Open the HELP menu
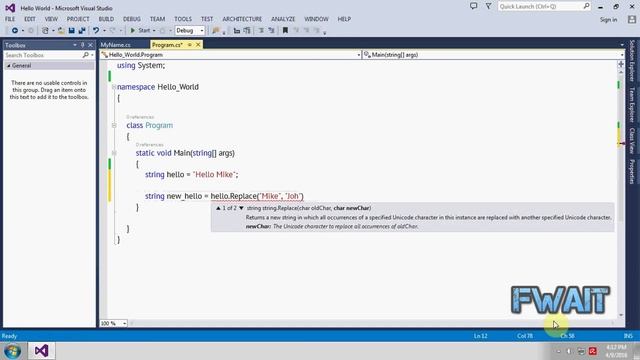The image size is (640, 360). click(344, 19)
